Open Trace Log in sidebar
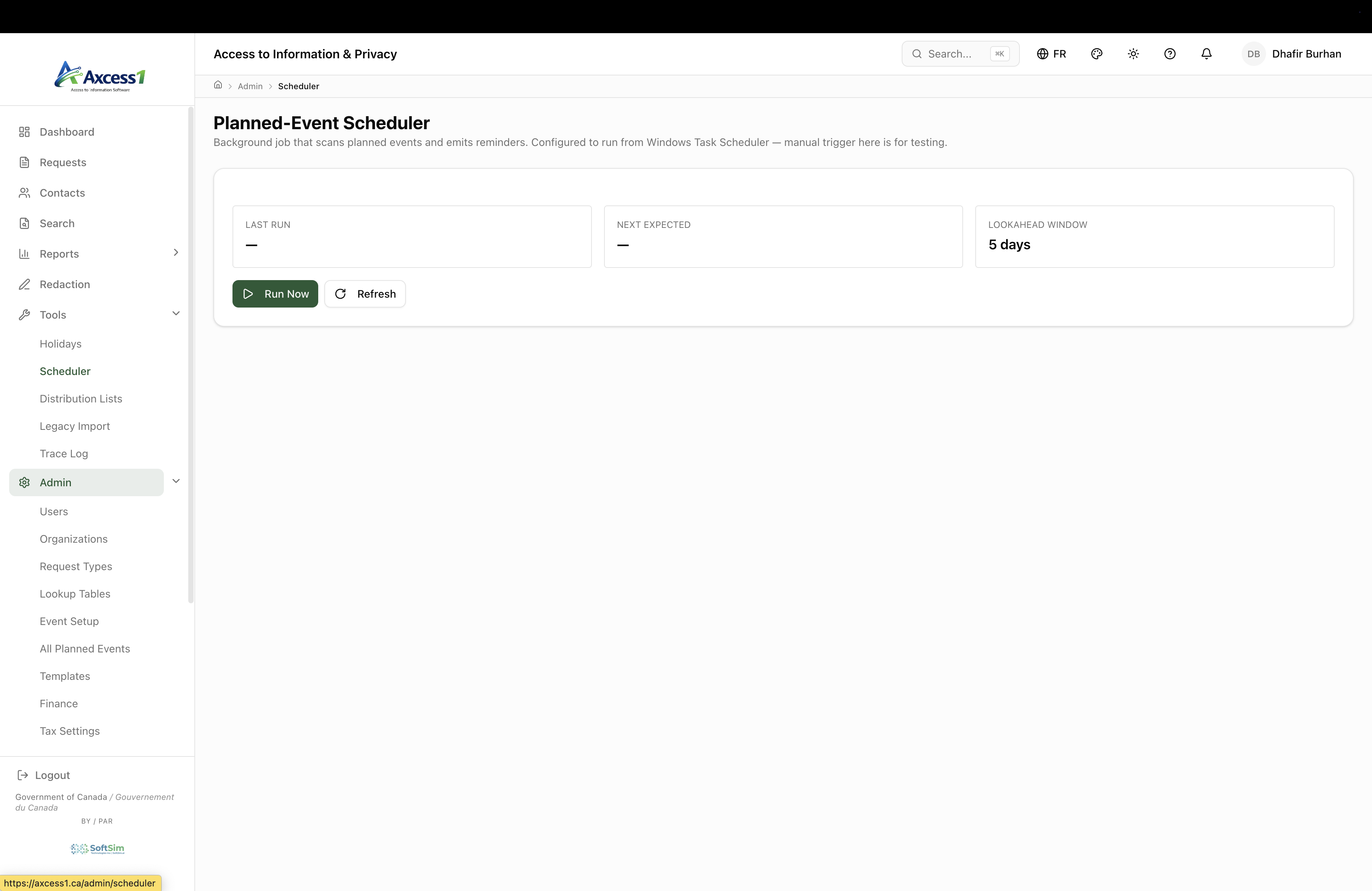 [64, 454]
